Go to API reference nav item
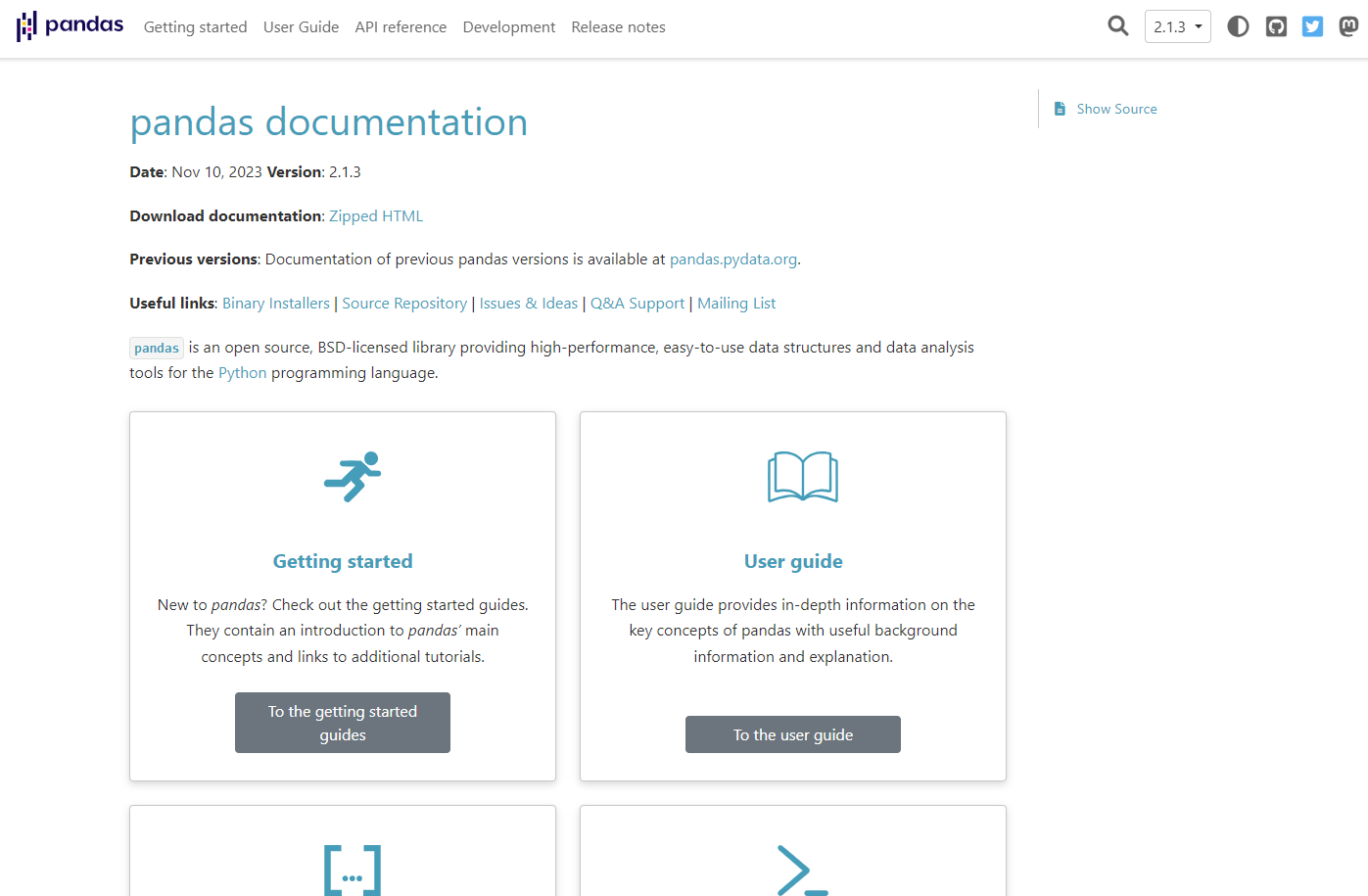The width and height of the screenshot is (1368, 896). (401, 27)
